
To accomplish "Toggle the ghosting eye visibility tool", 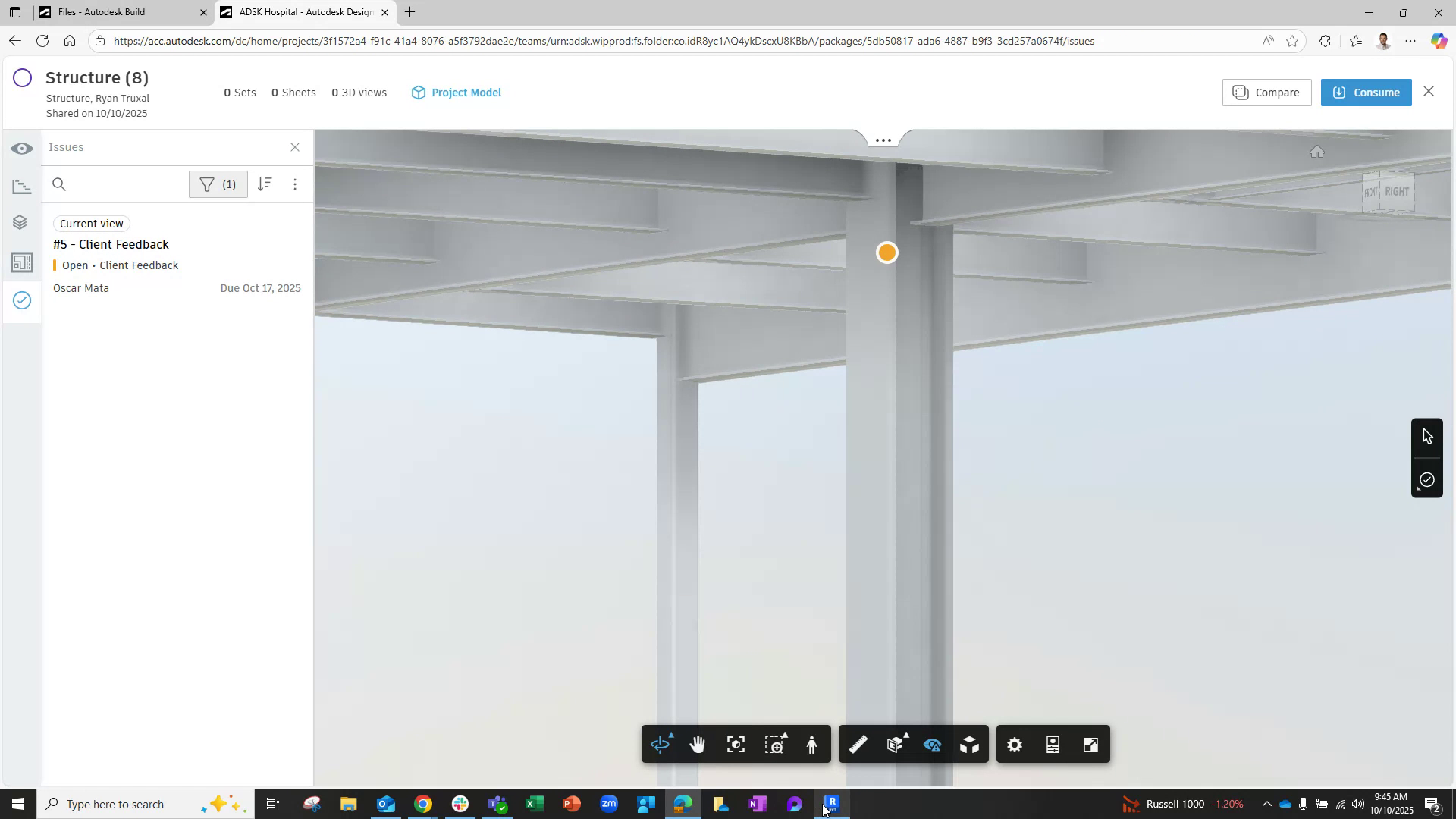I will click(x=932, y=744).
